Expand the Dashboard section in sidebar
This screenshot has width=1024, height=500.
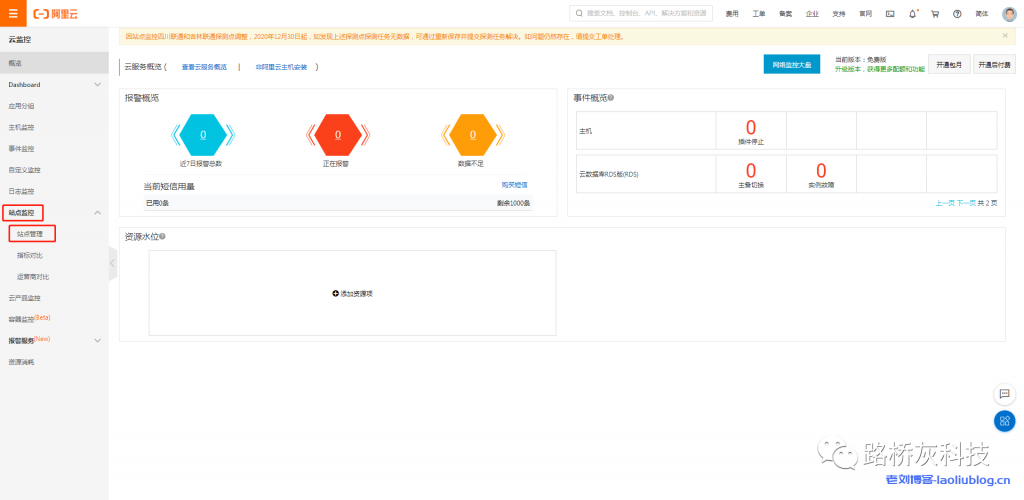point(97,85)
